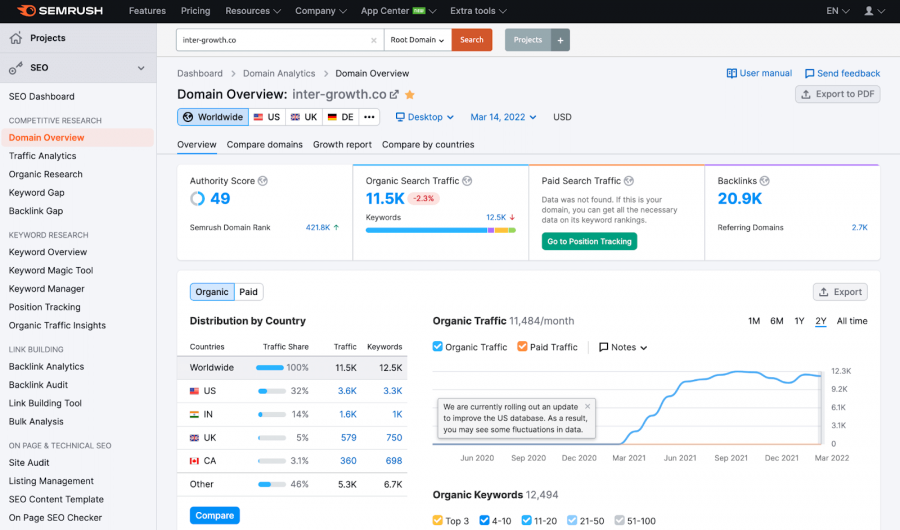The image size is (900, 530).
Task: Toggle the 51-100 keywords checkbox
Action: point(619,520)
